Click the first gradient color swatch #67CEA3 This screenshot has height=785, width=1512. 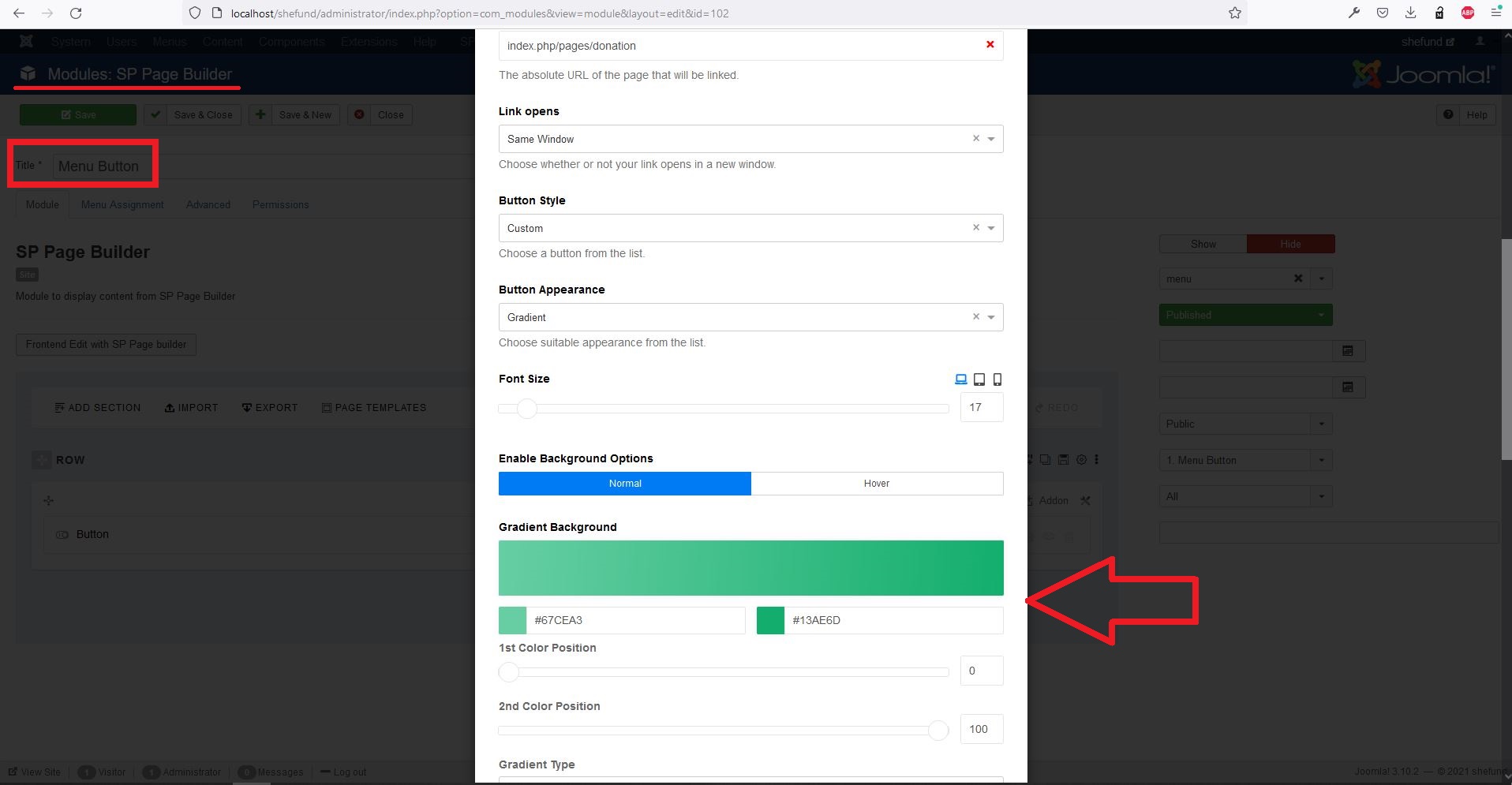512,620
